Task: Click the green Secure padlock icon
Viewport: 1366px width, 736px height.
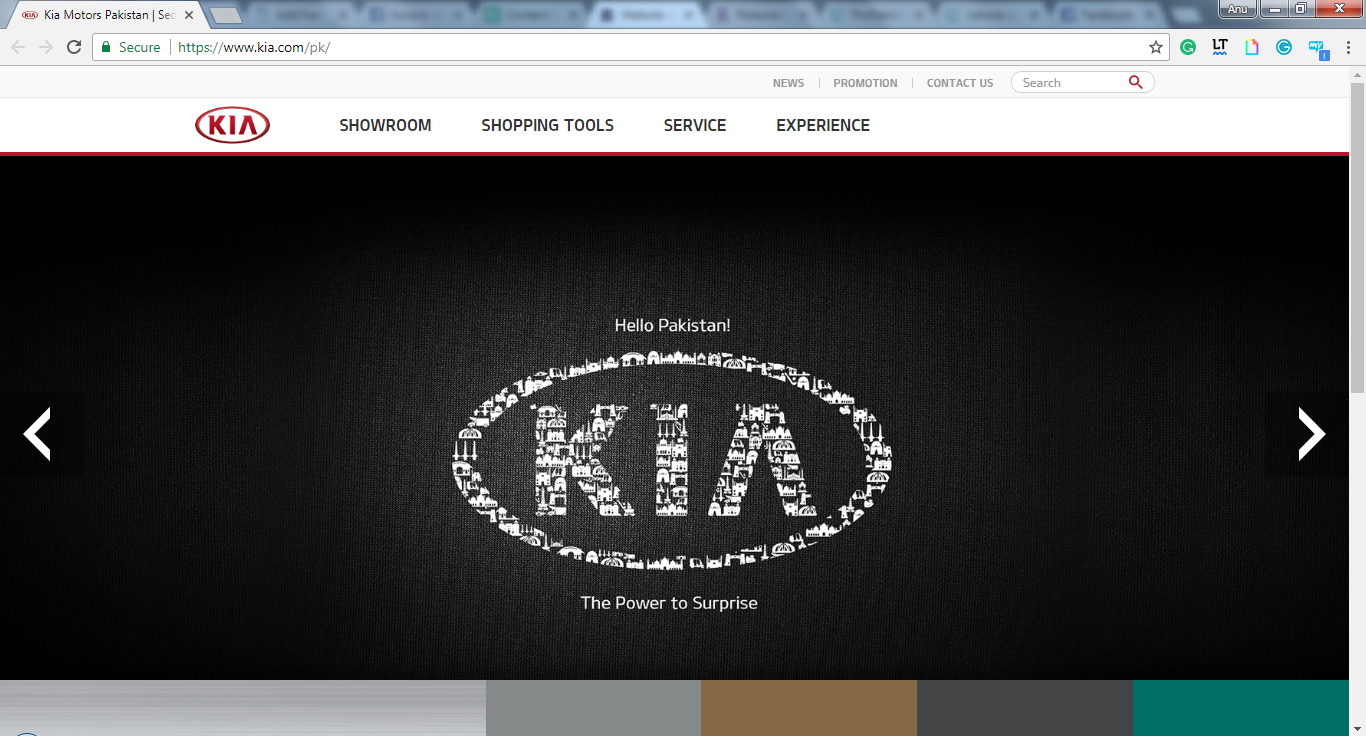Action: click(x=106, y=47)
